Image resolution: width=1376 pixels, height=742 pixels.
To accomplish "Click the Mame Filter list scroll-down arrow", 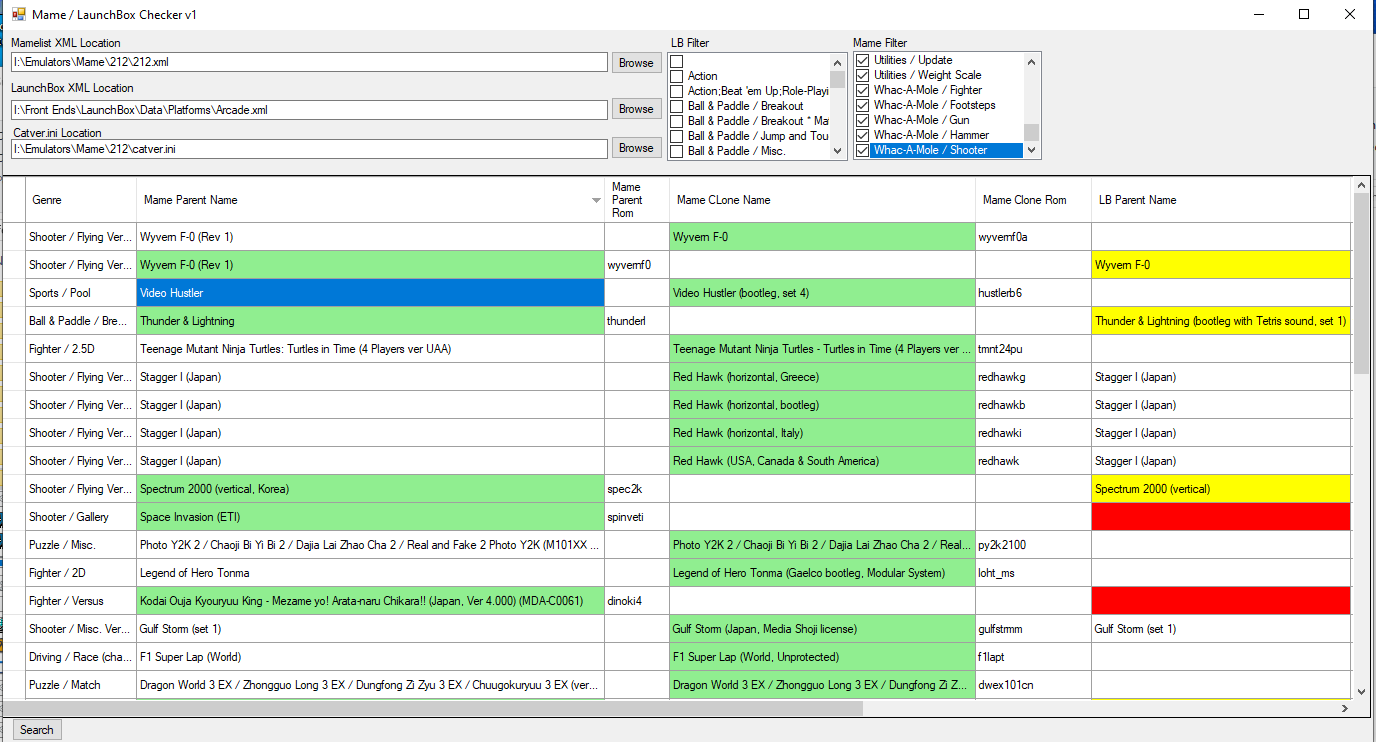I will pos(1031,151).
